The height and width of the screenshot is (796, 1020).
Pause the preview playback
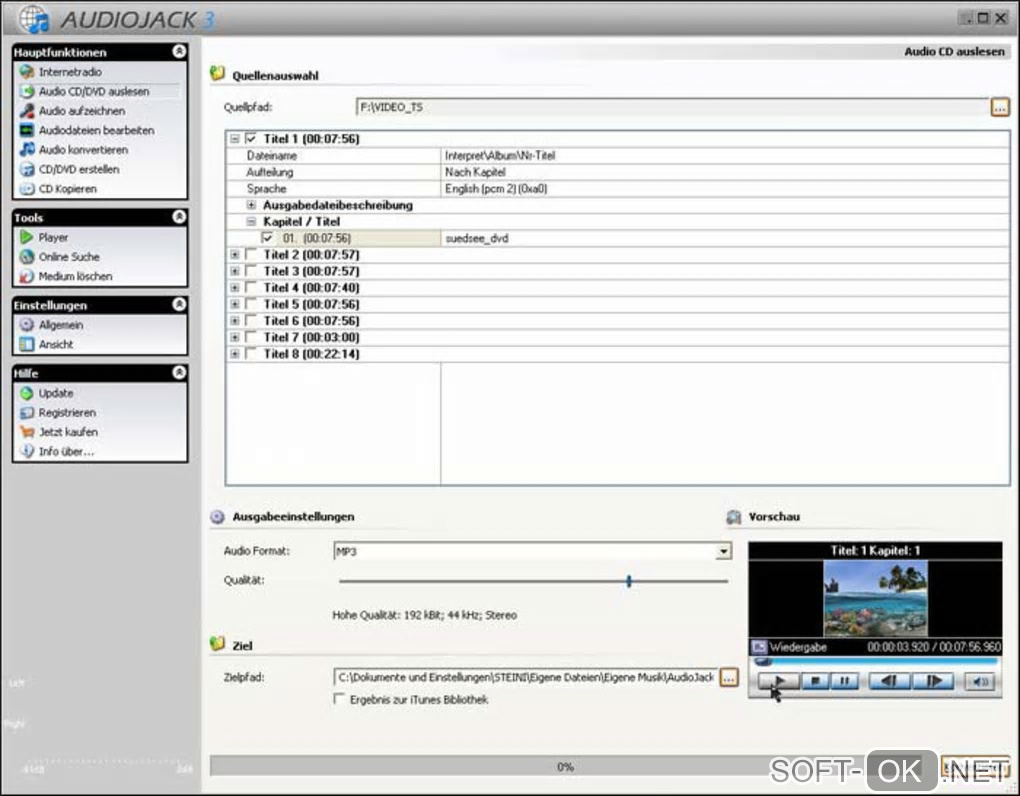pyautogui.click(x=844, y=681)
